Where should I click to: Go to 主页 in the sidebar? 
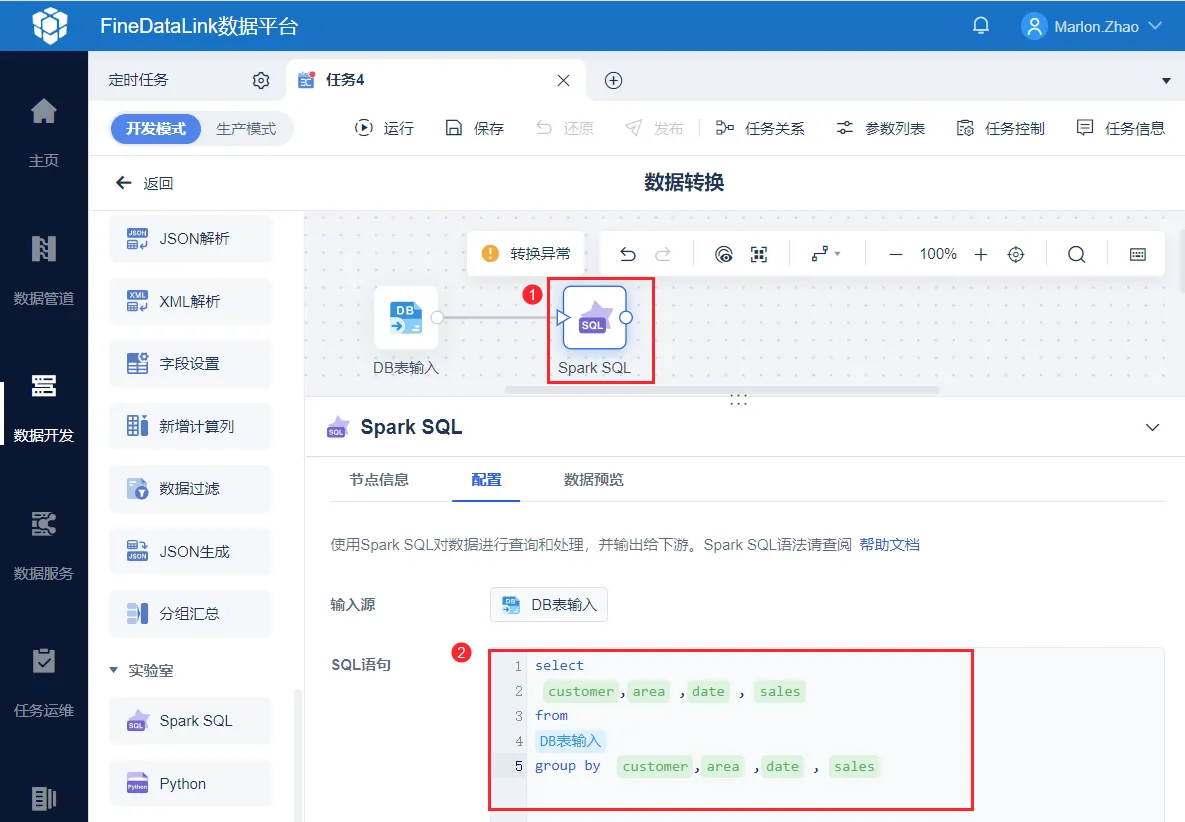pyautogui.click(x=44, y=133)
